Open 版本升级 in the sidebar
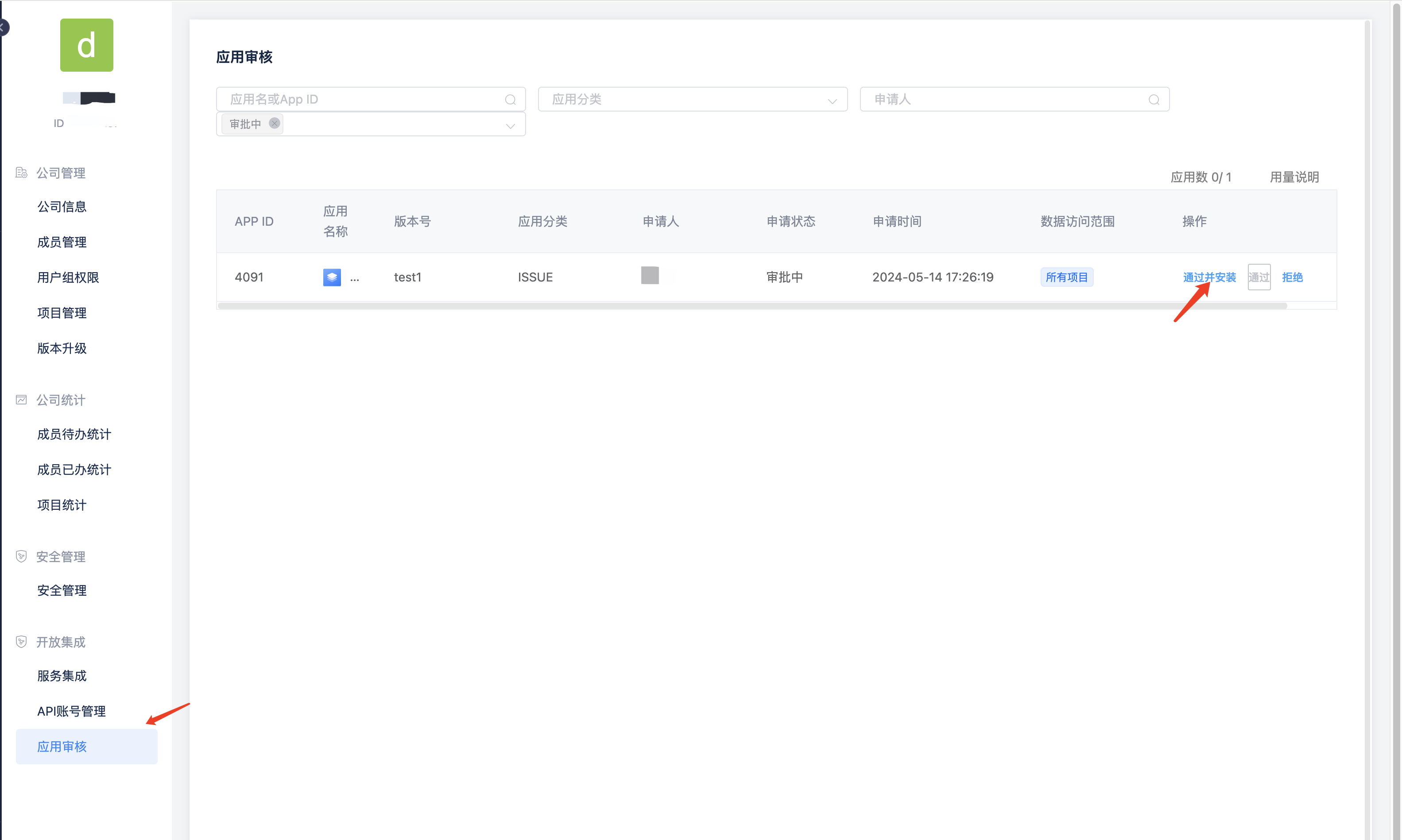The width and height of the screenshot is (1402, 840). tap(62, 348)
